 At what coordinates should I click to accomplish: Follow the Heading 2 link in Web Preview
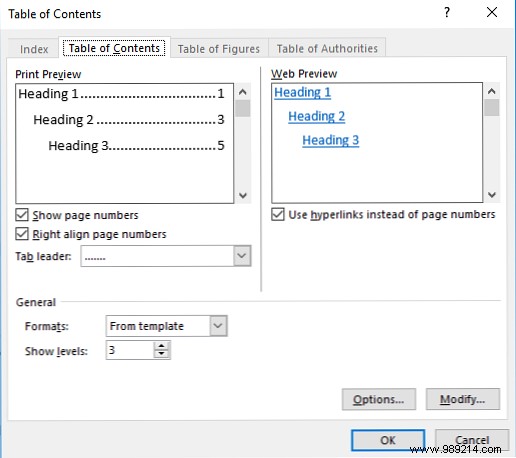[x=316, y=116]
